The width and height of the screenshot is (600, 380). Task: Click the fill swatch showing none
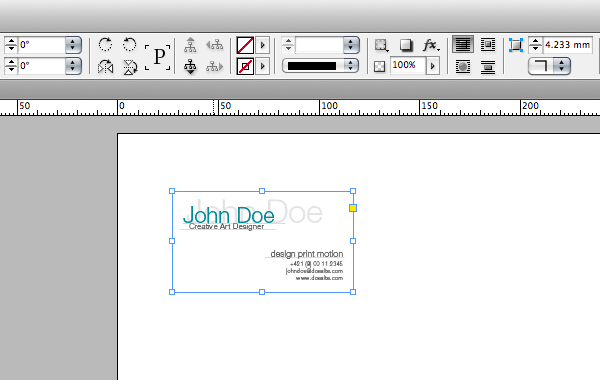(245, 45)
